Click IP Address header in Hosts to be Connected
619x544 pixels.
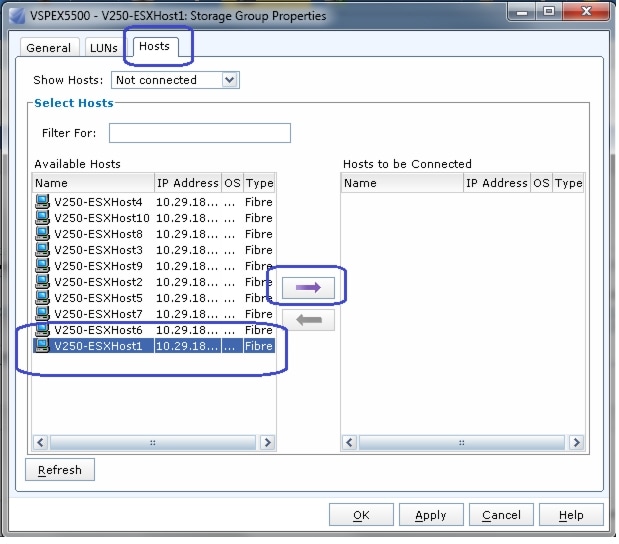pyautogui.click(x=497, y=183)
